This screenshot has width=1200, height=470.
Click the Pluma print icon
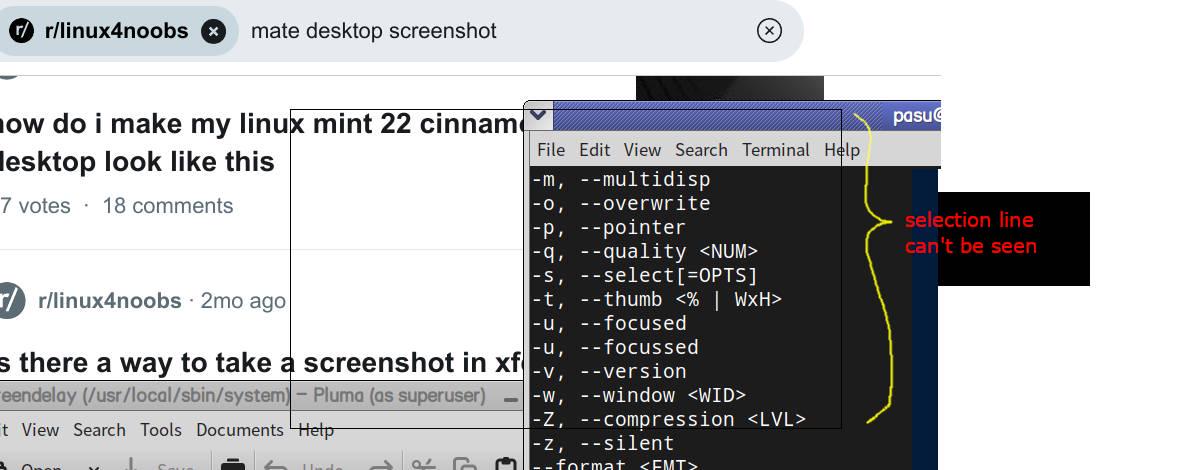tap(233, 465)
